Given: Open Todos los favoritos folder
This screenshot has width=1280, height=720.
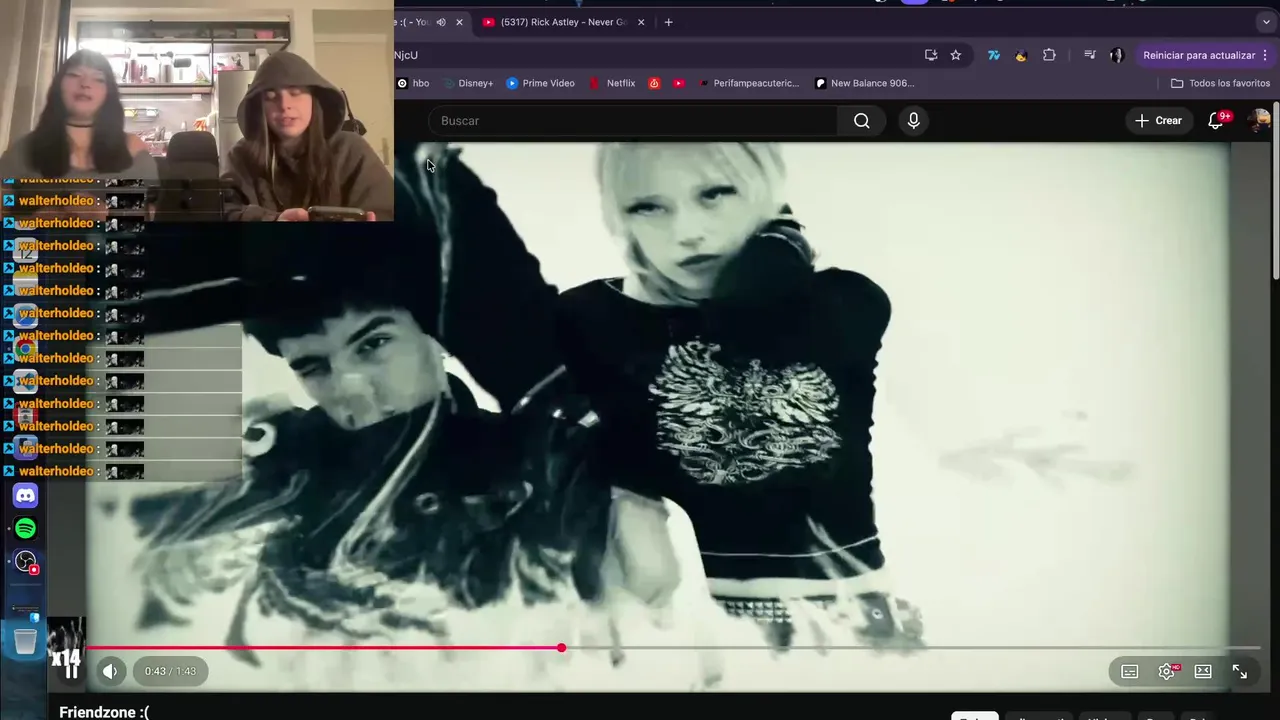Looking at the screenshot, I should [x=1220, y=83].
